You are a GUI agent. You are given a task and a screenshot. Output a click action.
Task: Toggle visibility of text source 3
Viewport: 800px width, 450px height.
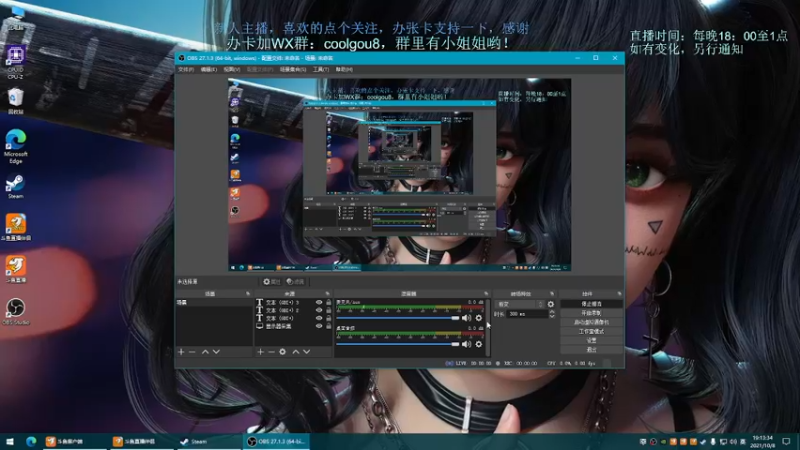coord(319,303)
